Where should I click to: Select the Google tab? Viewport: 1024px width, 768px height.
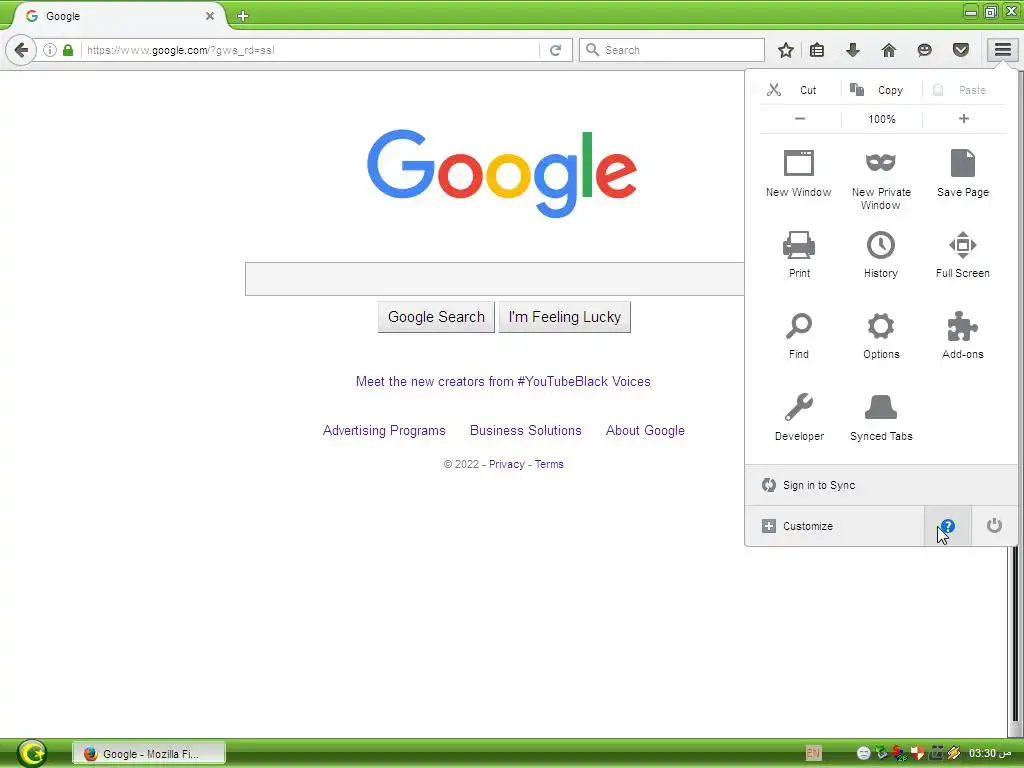tap(118, 16)
